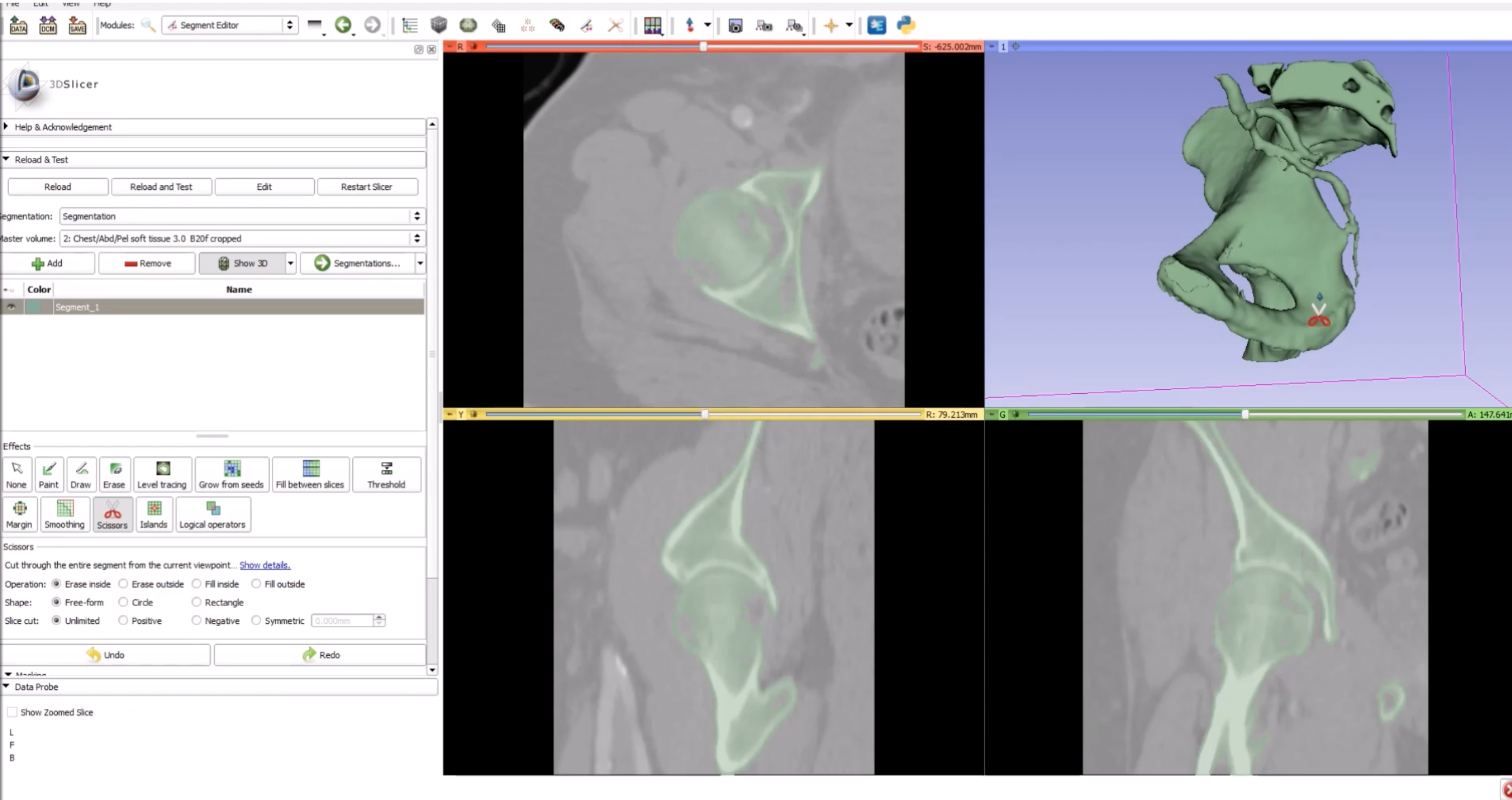
Task: Click the Load DICOM data icon
Action: click(x=48, y=25)
